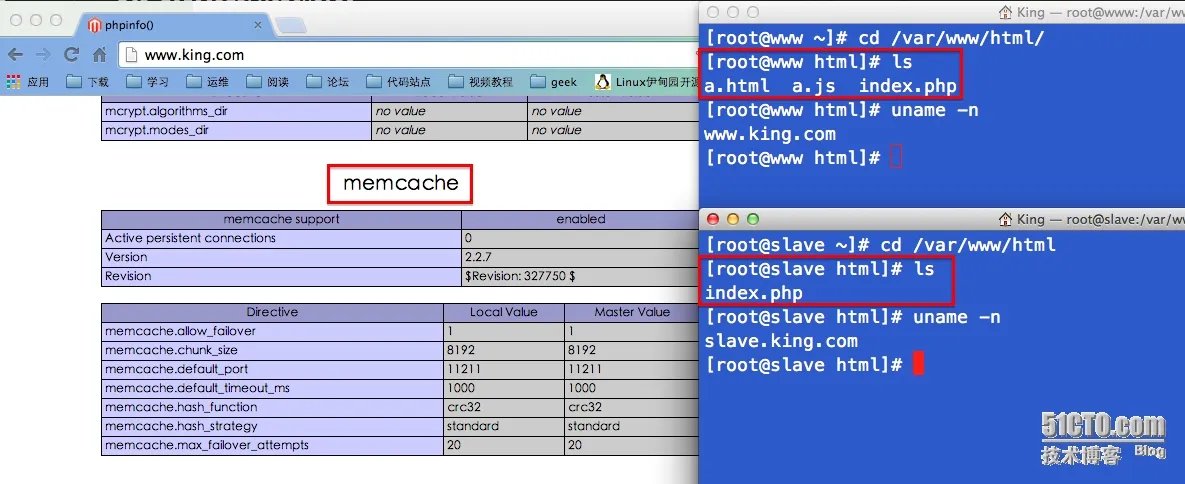Viewport: 1185px width, 484px height.
Task: Click the www.king.com address bar
Action: 408,54
